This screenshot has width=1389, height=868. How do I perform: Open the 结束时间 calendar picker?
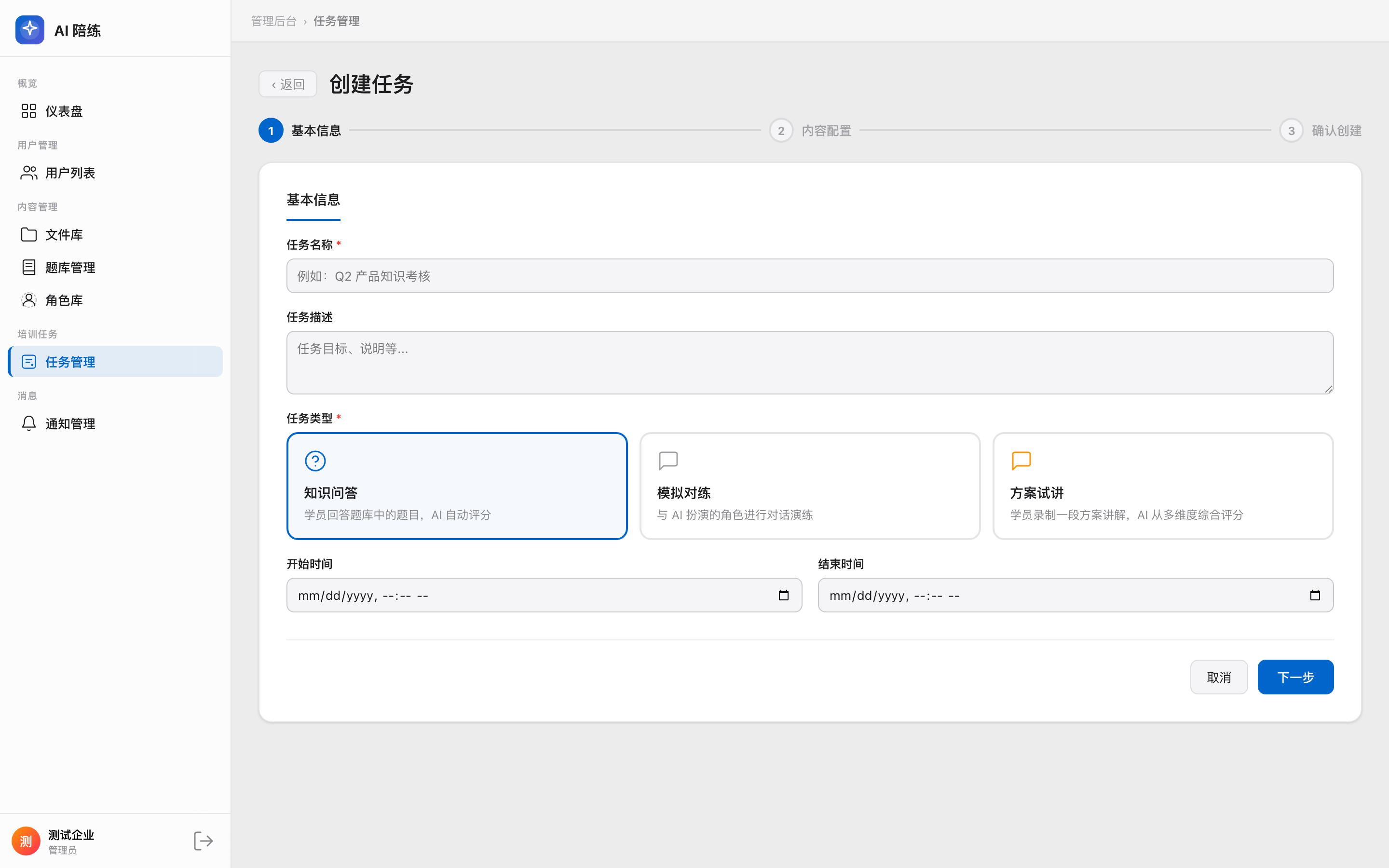tap(1315, 596)
